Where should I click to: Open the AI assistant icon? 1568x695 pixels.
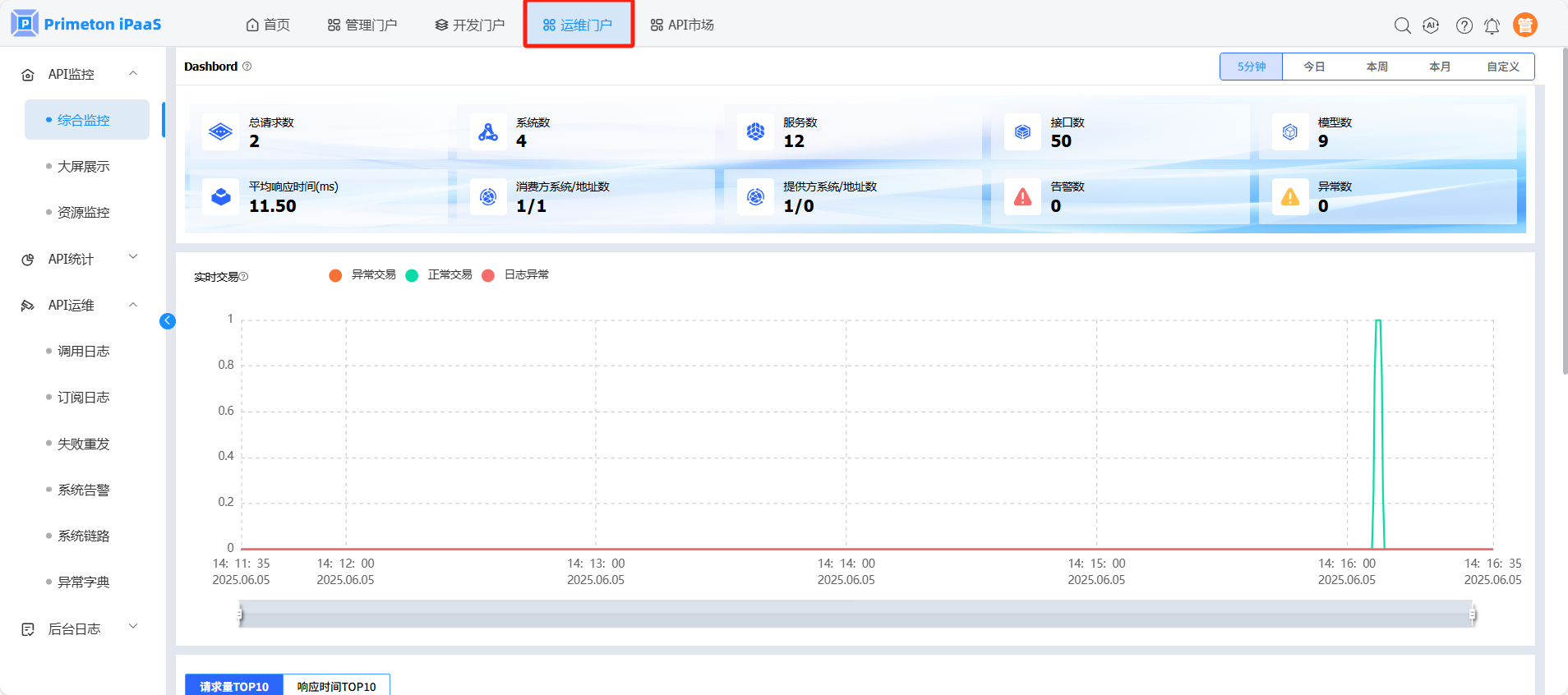pos(1431,25)
